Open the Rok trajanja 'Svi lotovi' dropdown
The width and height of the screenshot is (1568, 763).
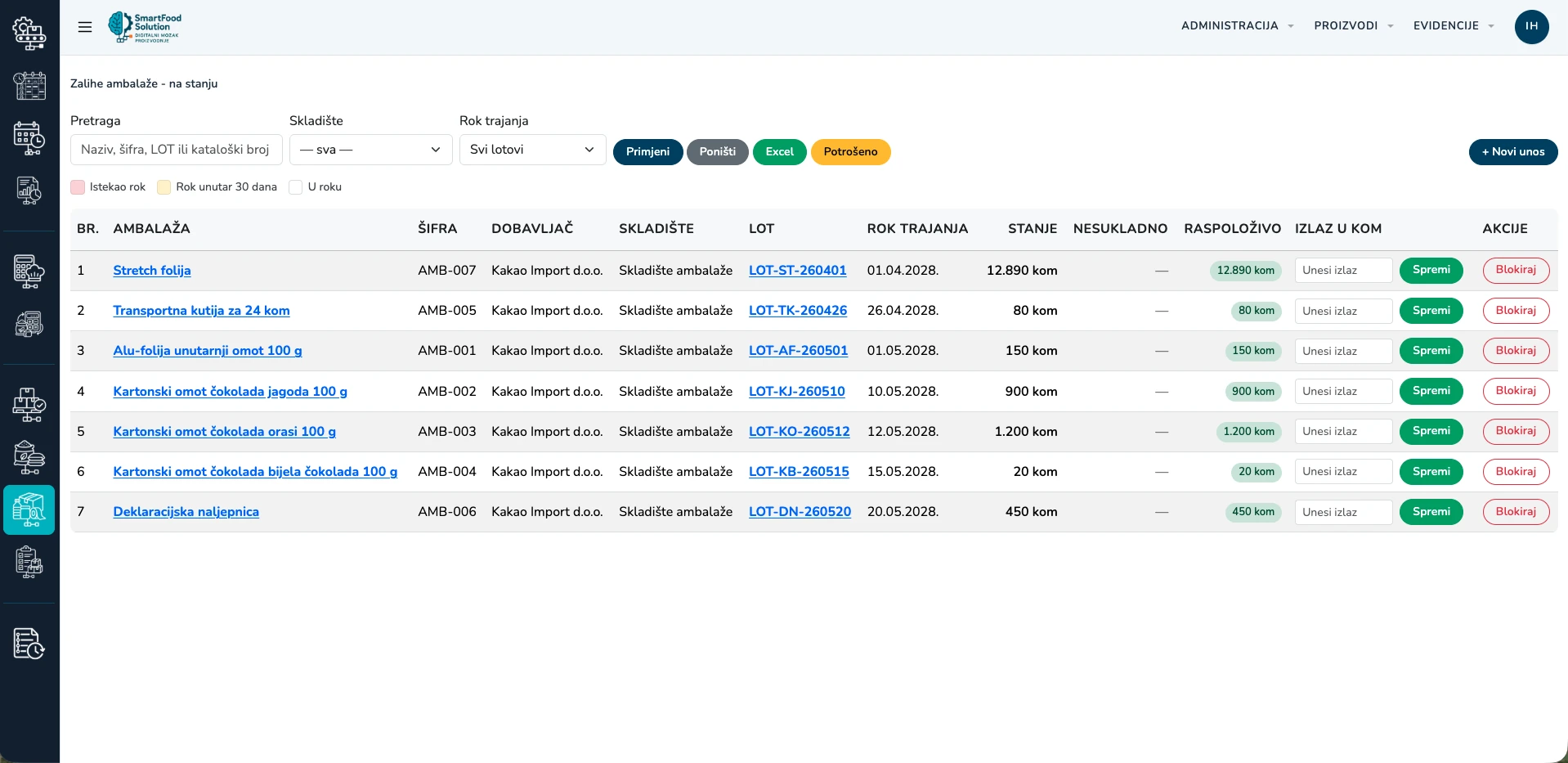(533, 150)
